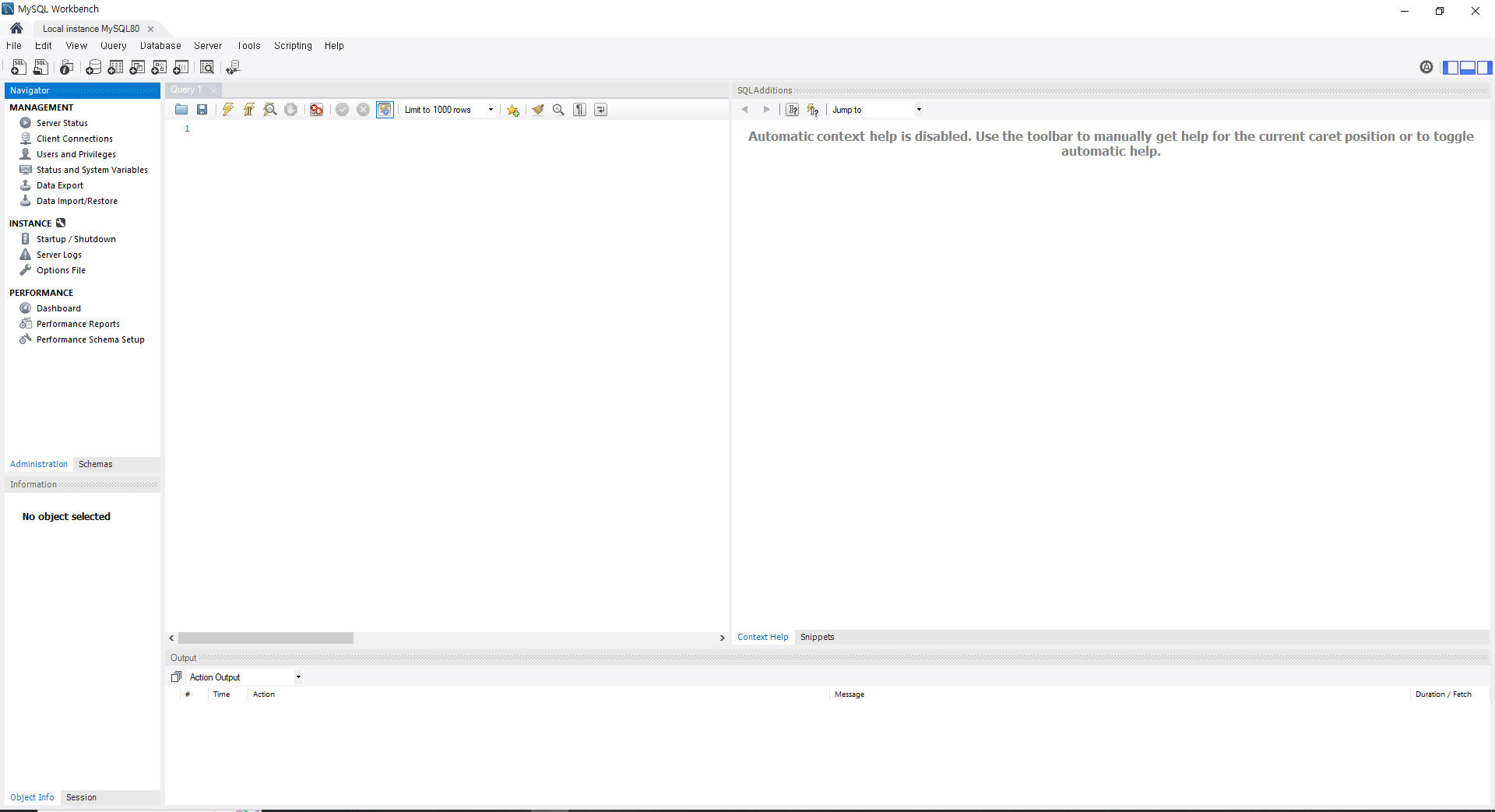Open Server Logs
This screenshot has width=1495, height=812.
pyautogui.click(x=59, y=255)
